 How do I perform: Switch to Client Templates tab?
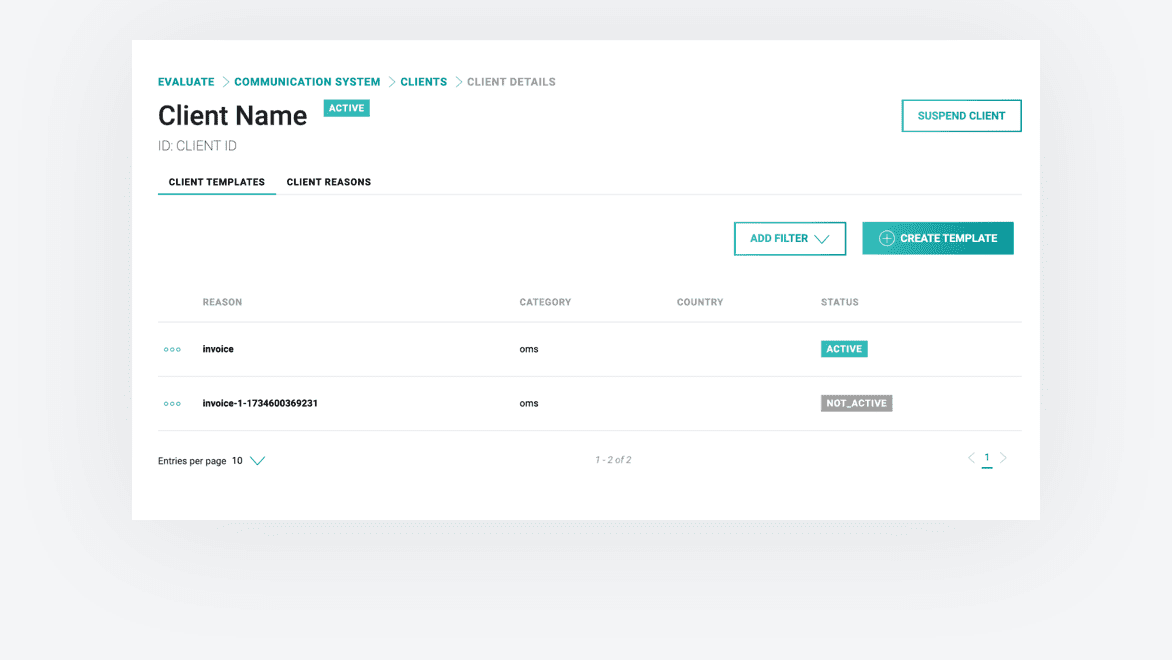(216, 182)
